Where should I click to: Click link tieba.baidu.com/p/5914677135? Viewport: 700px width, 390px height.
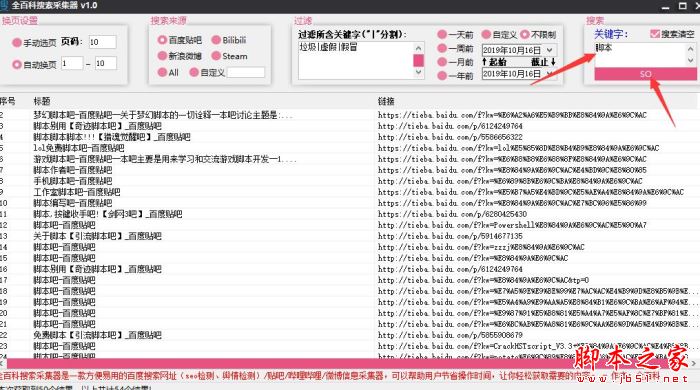point(450,236)
